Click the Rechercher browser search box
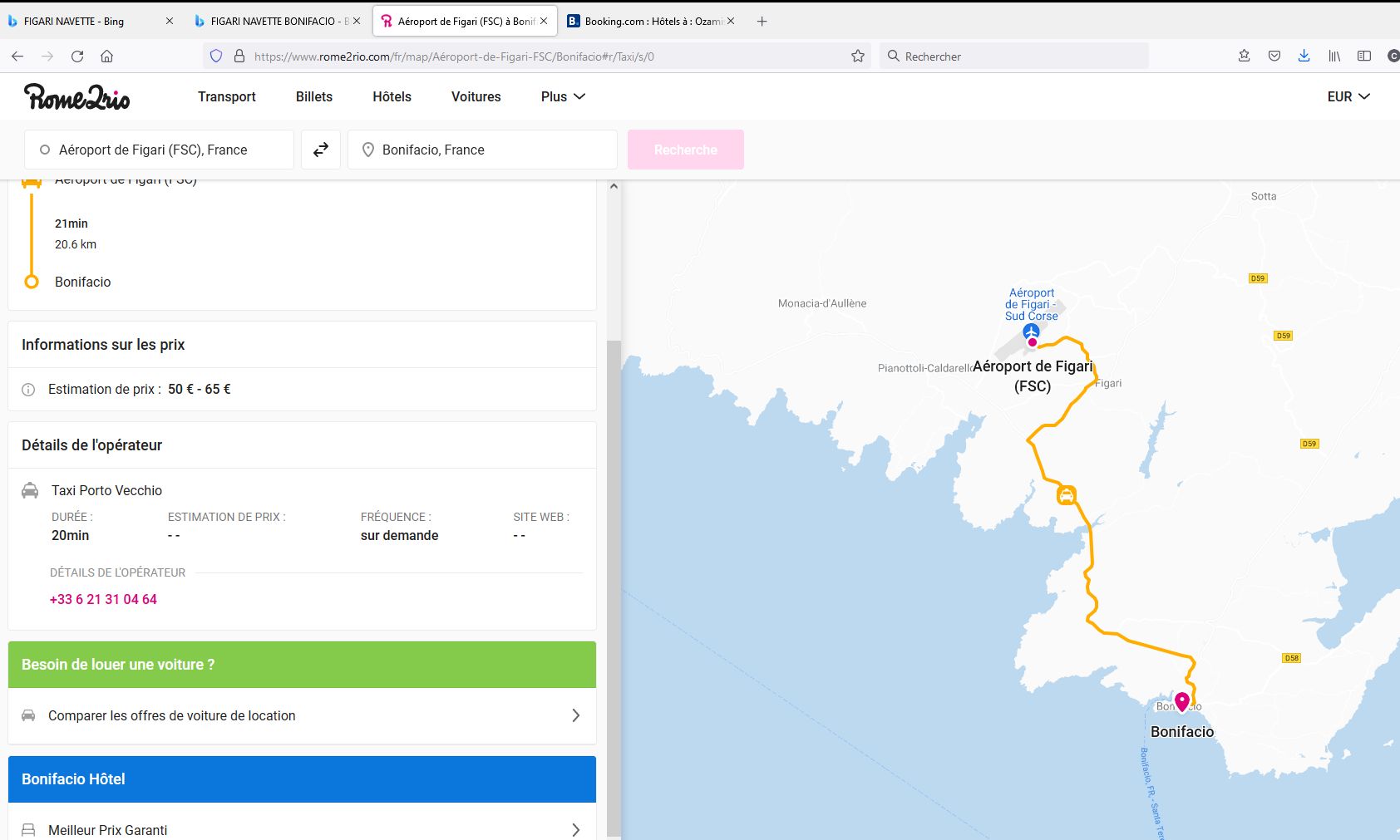 [x=1014, y=56]
